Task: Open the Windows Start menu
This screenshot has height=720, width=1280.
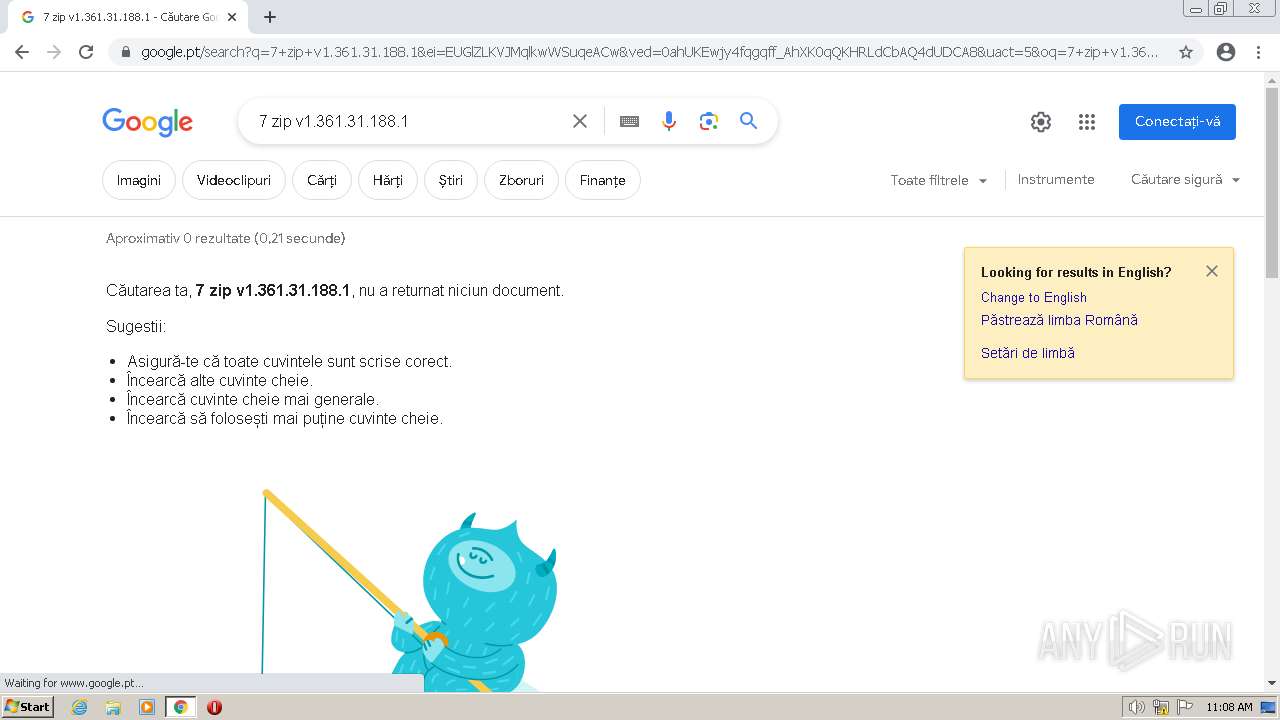Action: tap(28, 707)
